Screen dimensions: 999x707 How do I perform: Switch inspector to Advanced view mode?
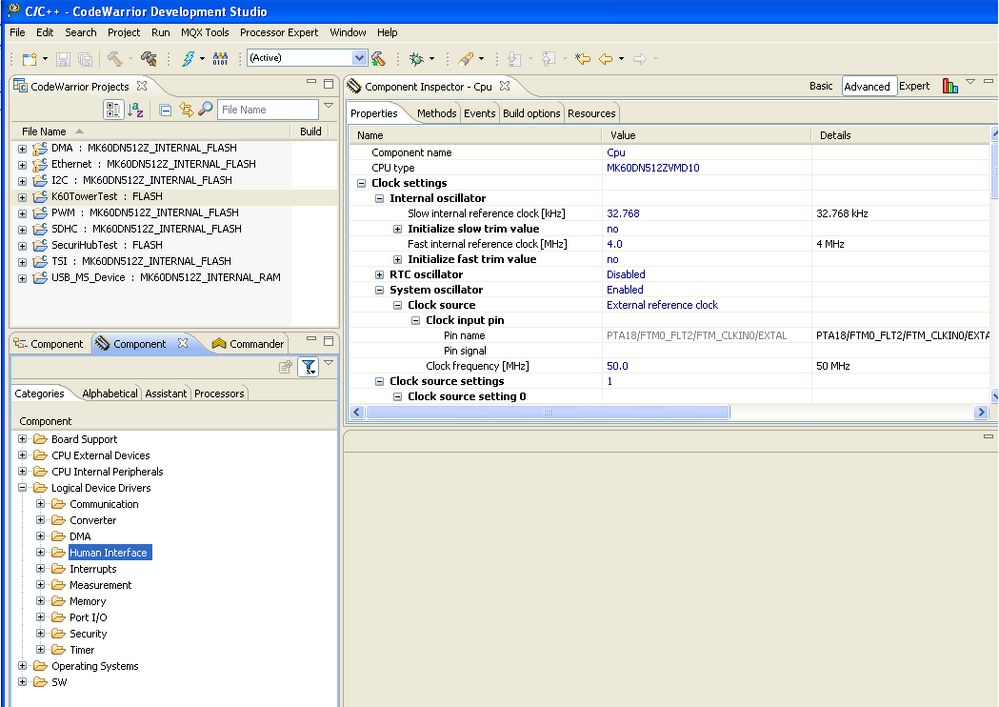[x=867, y=86]
